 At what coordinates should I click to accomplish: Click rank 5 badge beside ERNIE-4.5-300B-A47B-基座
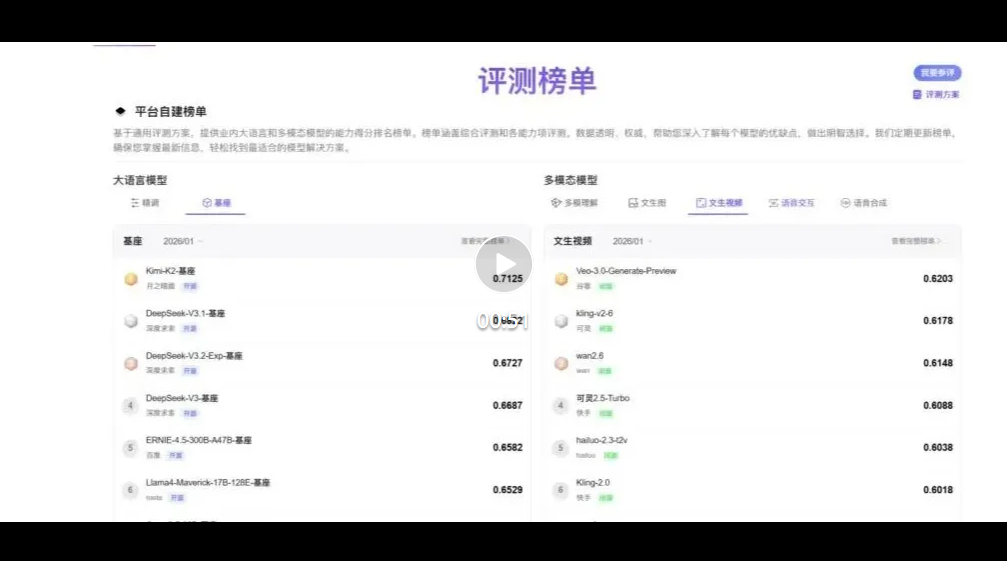coord(130,448)
